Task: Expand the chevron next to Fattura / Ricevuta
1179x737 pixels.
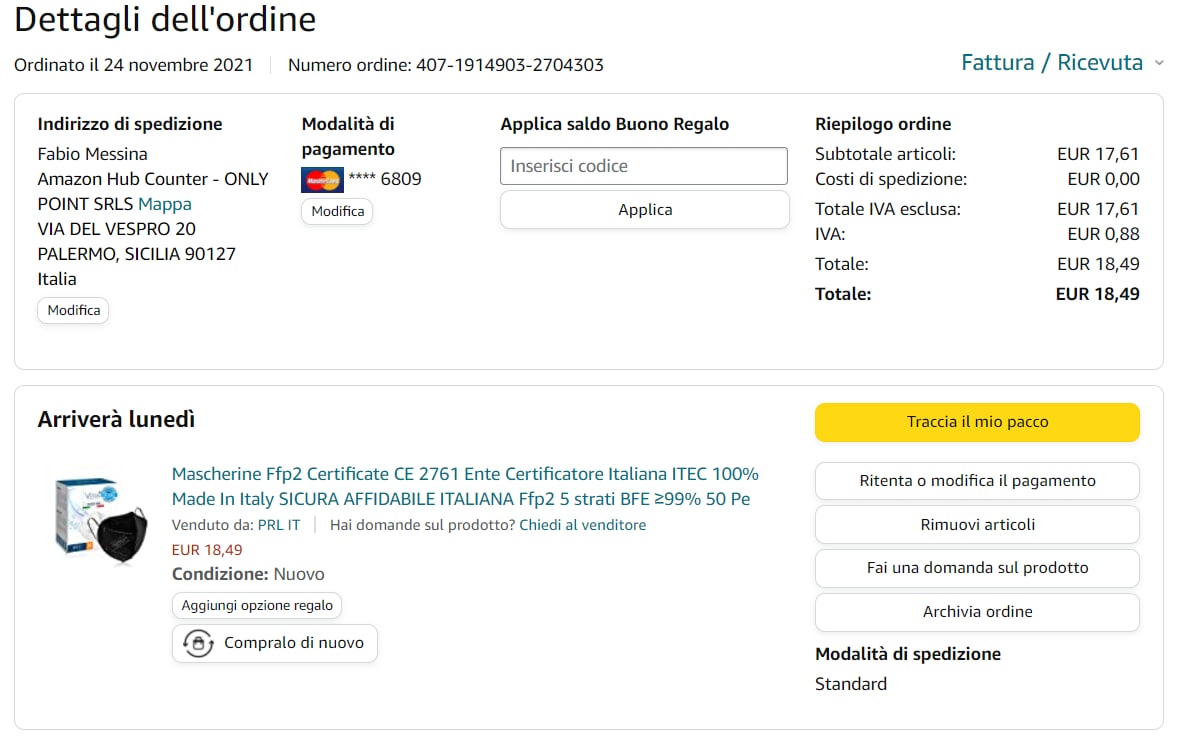Action: pyautogui.click(x=1159, y=63)
